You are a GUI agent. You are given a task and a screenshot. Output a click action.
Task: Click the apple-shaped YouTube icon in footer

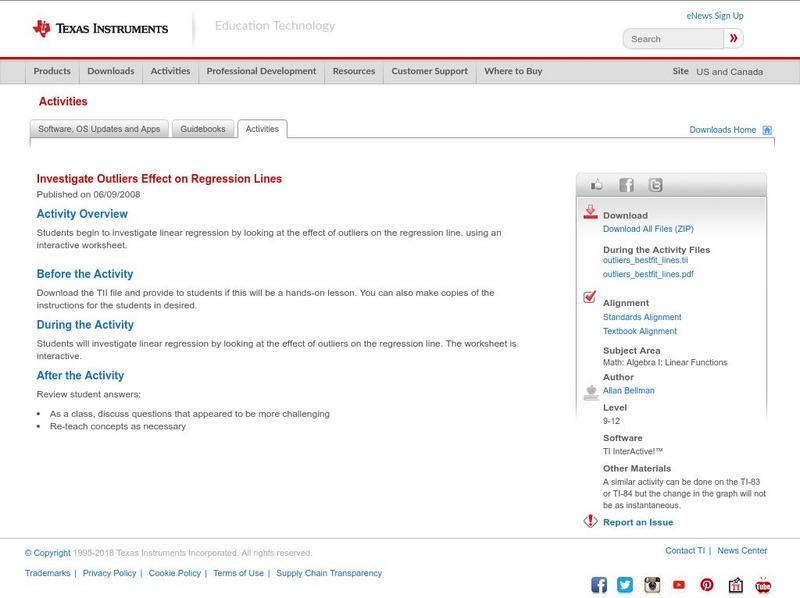coord(763,585)
